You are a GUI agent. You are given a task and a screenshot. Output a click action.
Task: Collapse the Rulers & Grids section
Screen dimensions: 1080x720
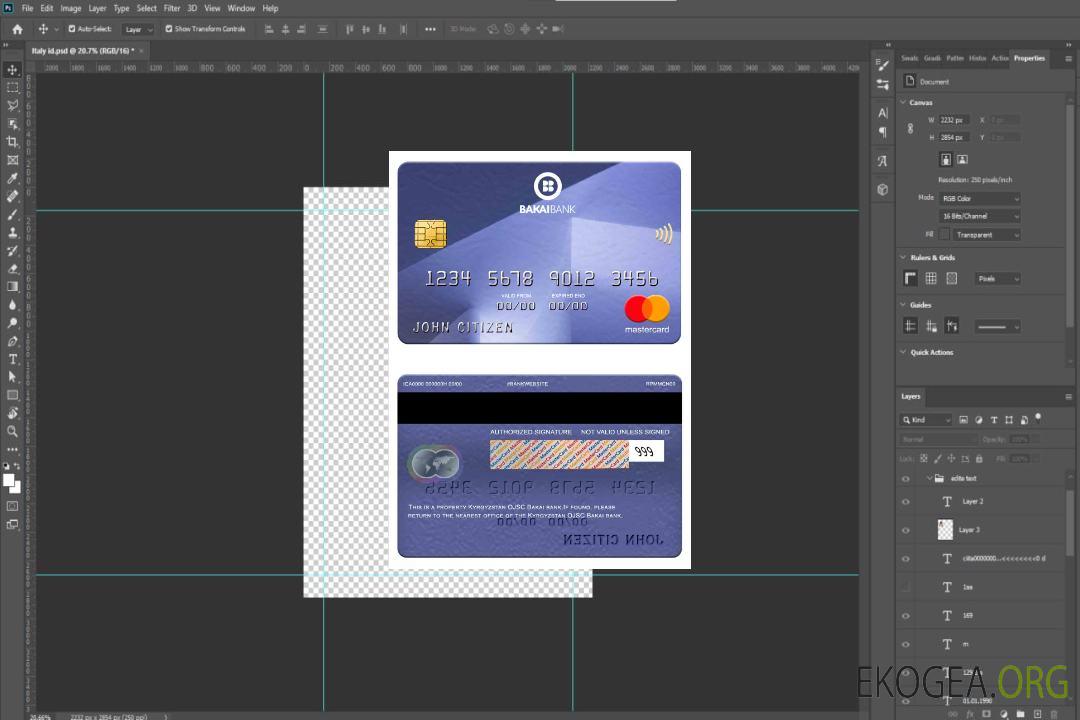(904, 257)
